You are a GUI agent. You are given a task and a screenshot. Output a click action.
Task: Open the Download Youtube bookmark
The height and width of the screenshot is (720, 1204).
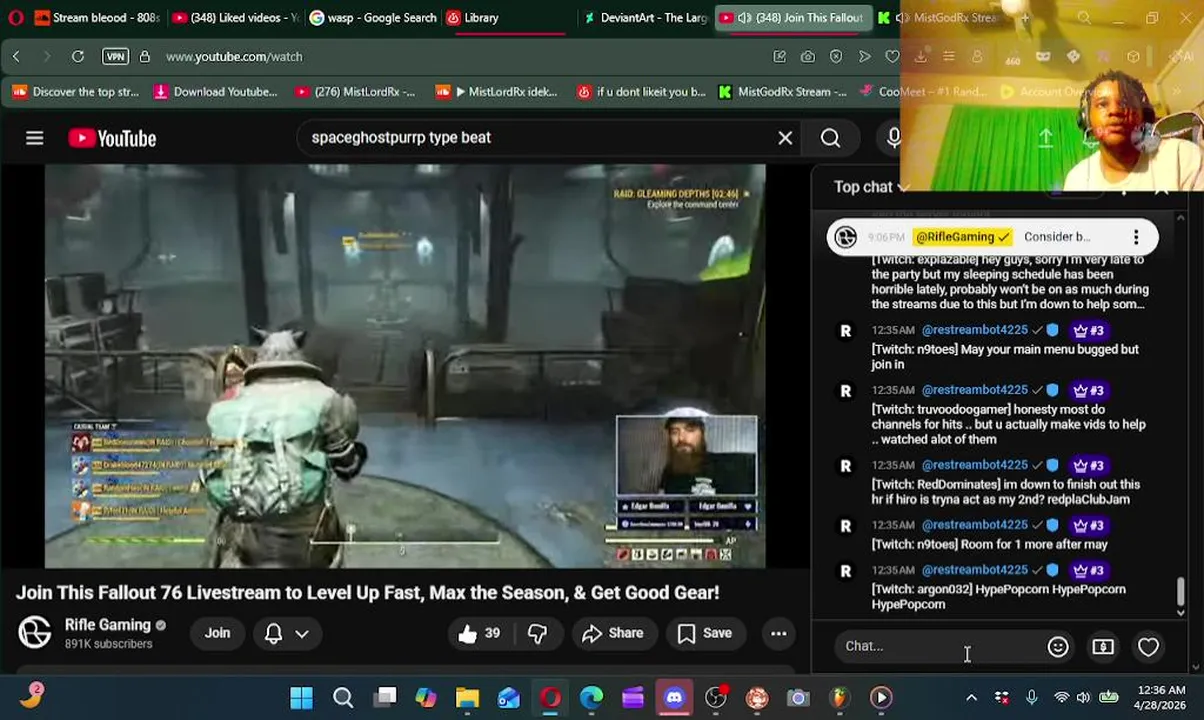click(215, 92)
